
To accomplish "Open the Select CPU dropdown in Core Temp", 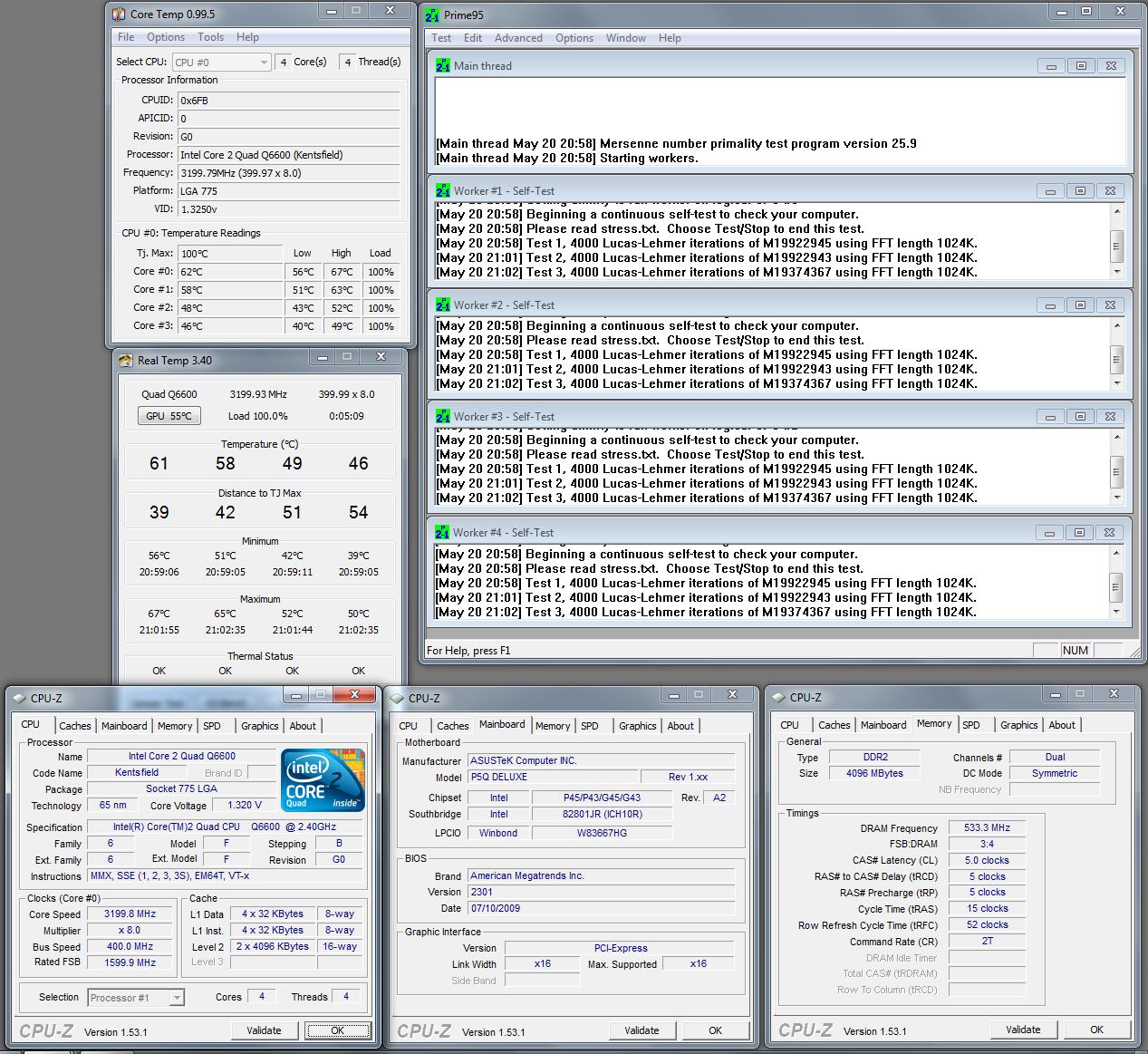I will (x=222, y=63).
